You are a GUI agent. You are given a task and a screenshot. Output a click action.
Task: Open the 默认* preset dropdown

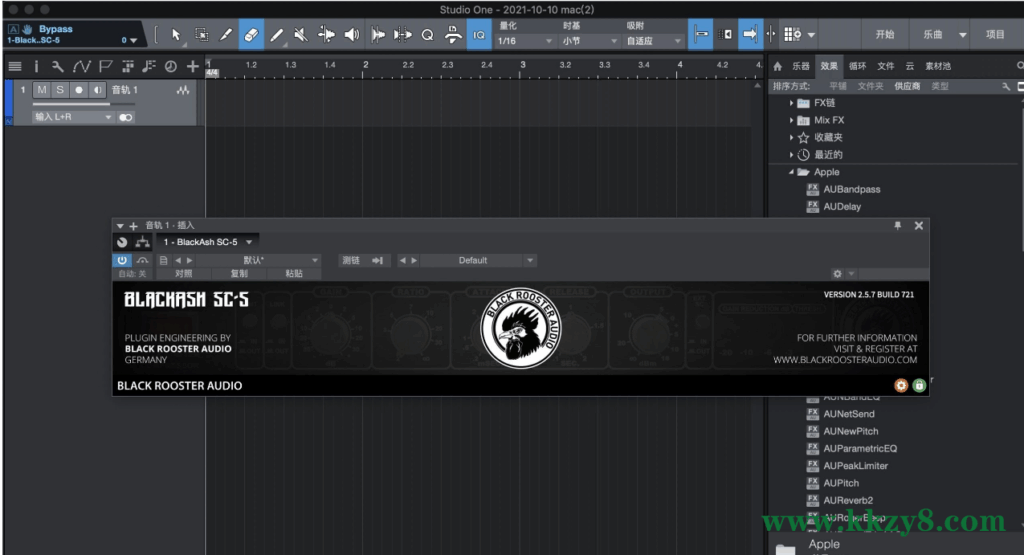pyautogui.click(x=258, y=261)
